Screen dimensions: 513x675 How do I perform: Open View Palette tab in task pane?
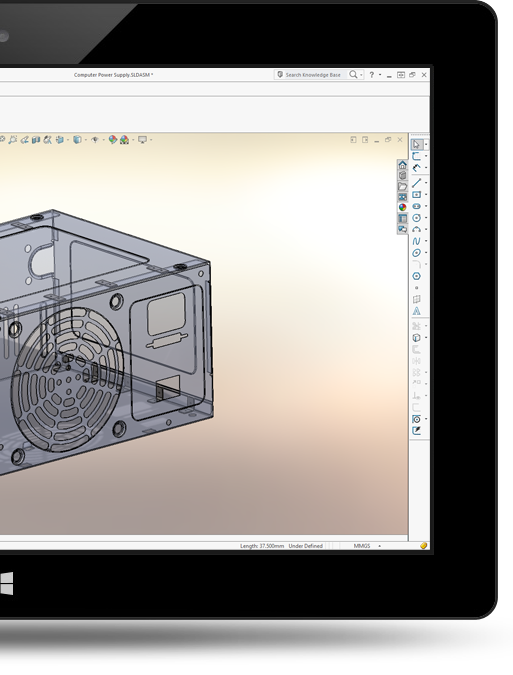pos(402,197)
